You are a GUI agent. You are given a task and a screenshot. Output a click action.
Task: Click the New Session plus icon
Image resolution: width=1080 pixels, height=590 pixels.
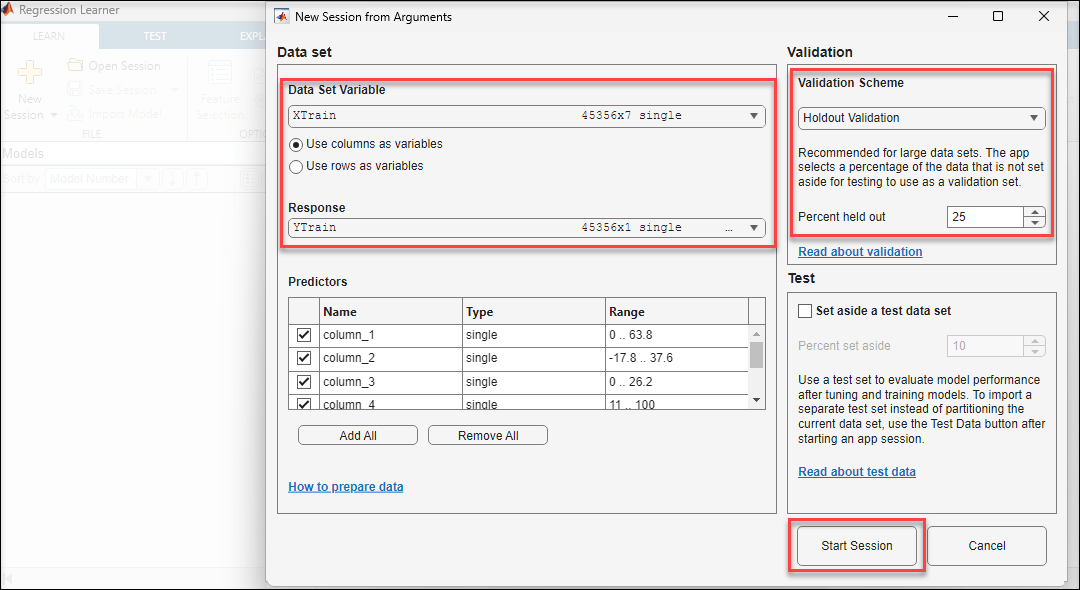[x=30, y=74]
